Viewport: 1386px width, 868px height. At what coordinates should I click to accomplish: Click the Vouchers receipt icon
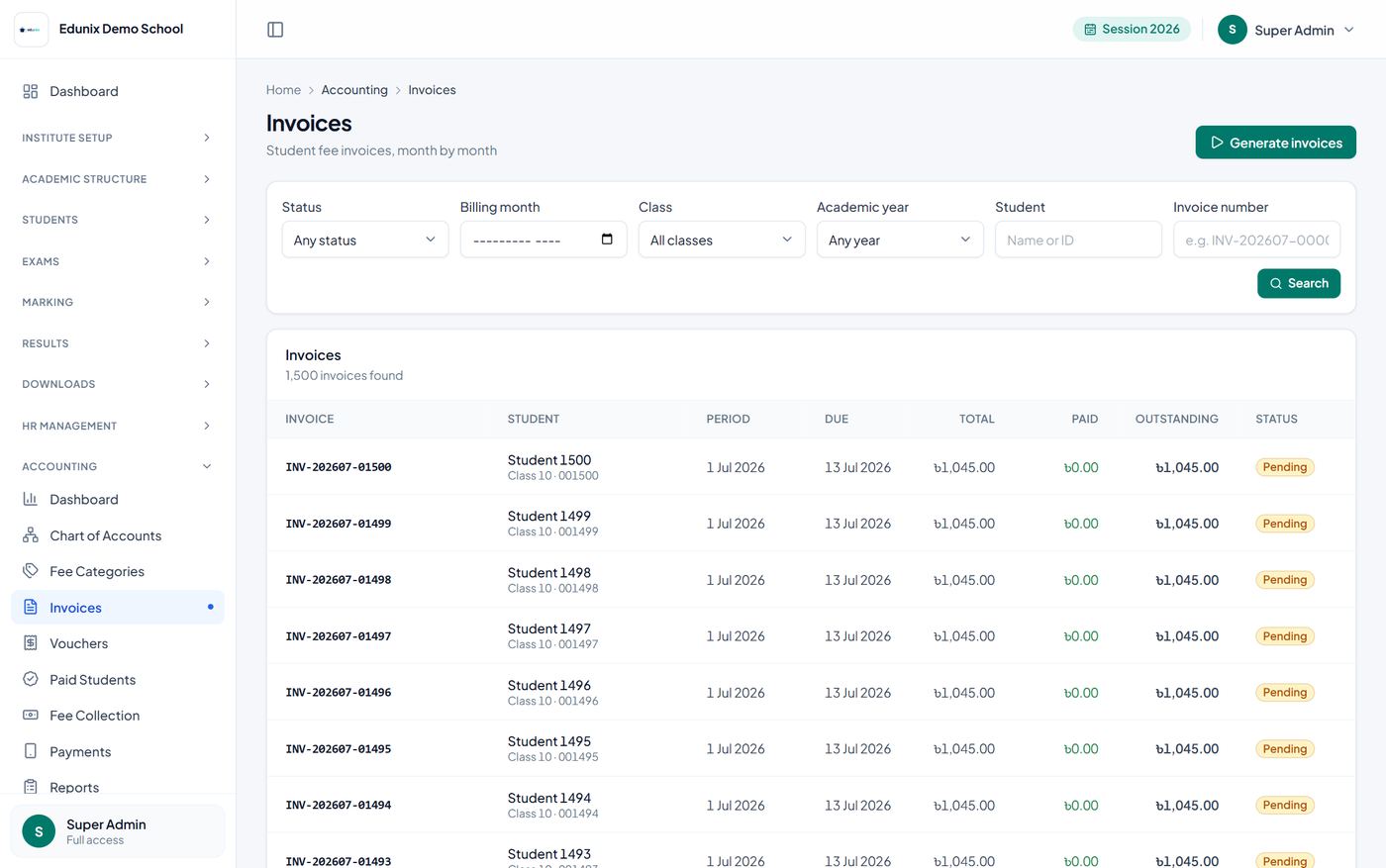pos(31,643)
